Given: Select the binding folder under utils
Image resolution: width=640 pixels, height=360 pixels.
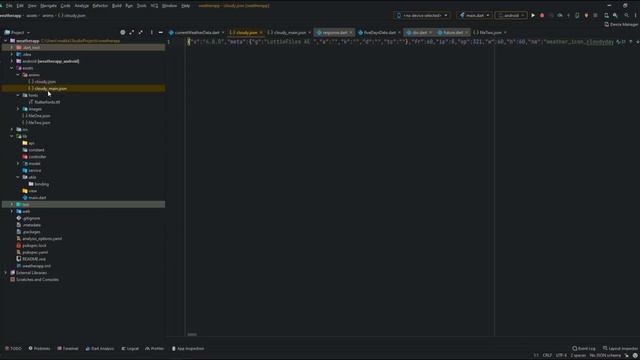Looking at the screenshot, I should [39, 184].
